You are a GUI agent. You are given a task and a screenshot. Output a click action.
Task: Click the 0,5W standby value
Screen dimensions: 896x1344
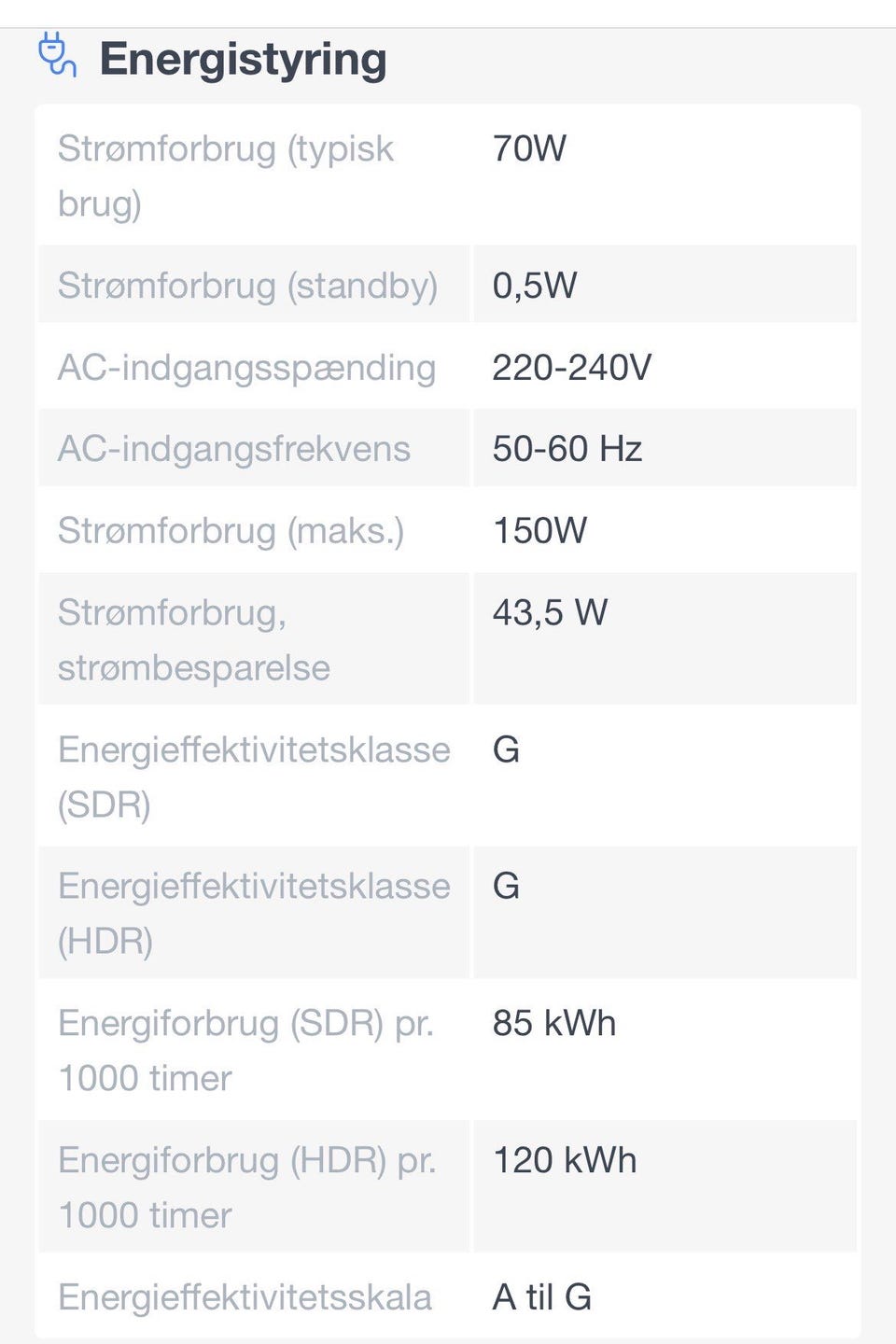(535, 286)
